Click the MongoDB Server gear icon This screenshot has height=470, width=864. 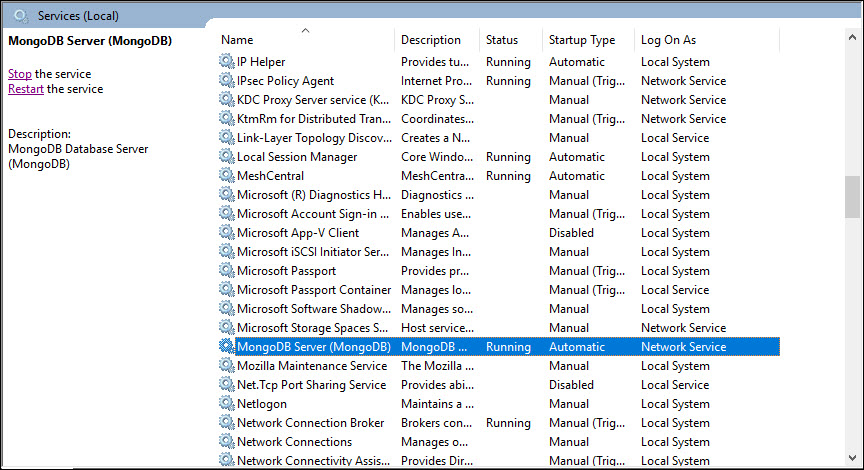[226, 347]
